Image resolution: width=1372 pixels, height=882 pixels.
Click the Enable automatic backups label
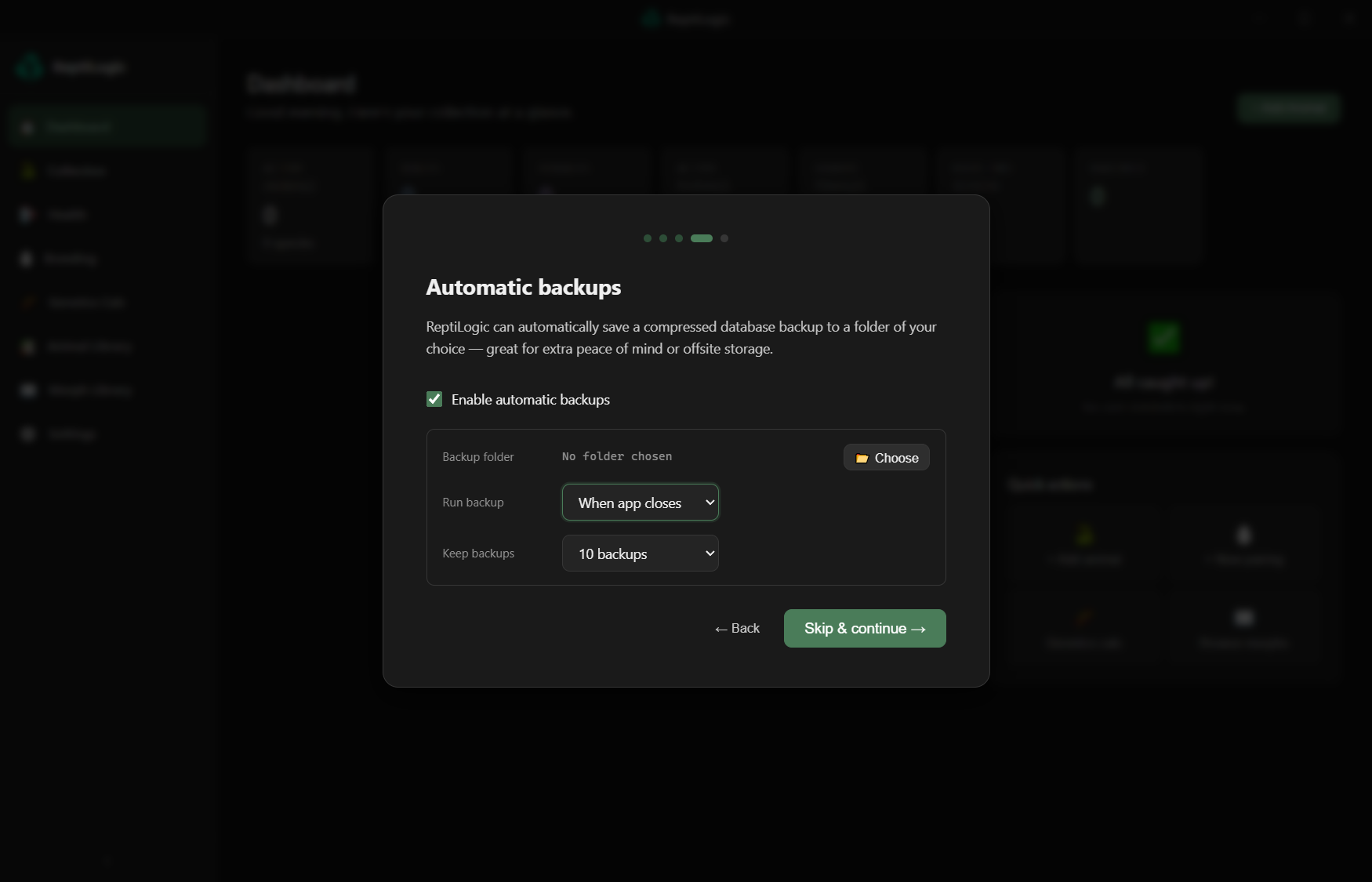pos(531,400)
